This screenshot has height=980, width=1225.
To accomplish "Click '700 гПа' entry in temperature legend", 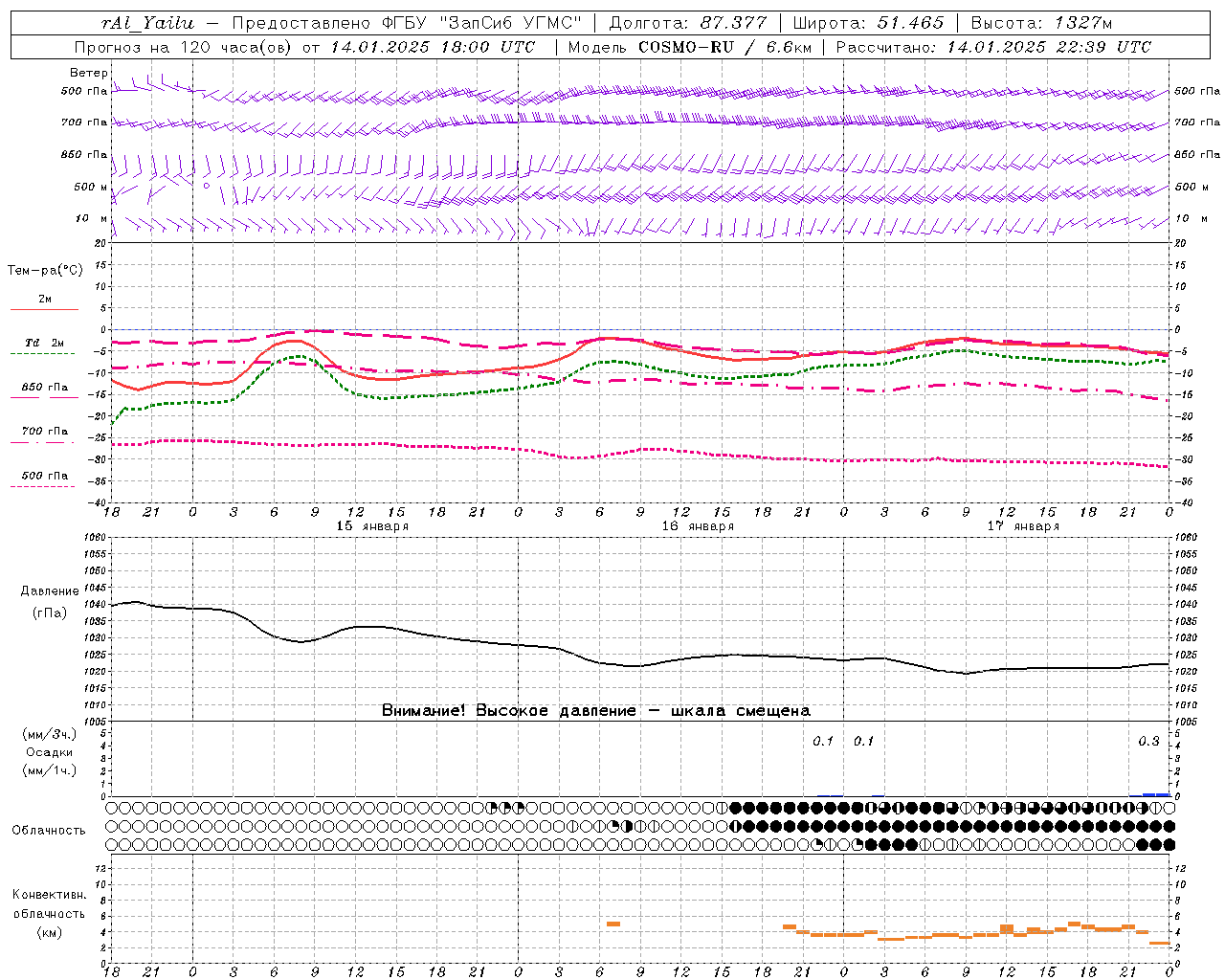I will (x=44, y=431).
